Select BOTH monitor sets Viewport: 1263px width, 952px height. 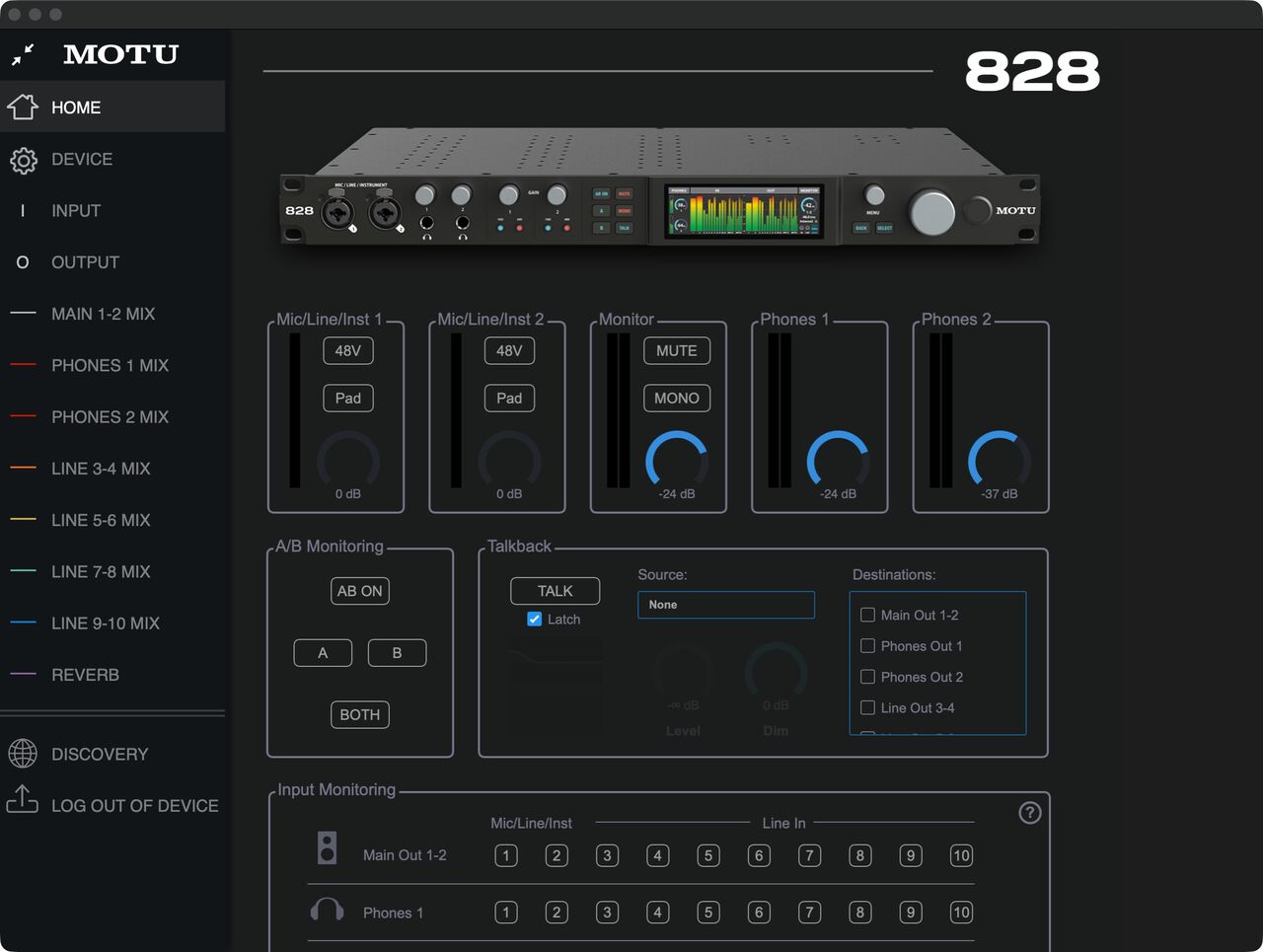point(360,714)
